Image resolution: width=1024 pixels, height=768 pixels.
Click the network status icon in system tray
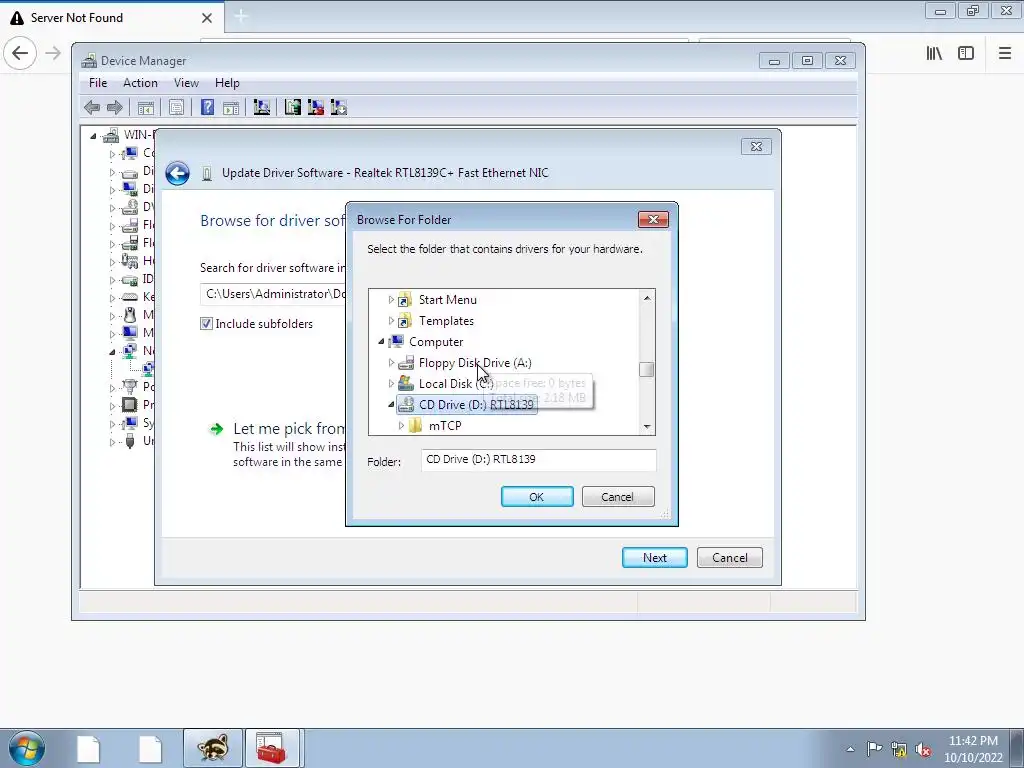(x=899, y=750)
